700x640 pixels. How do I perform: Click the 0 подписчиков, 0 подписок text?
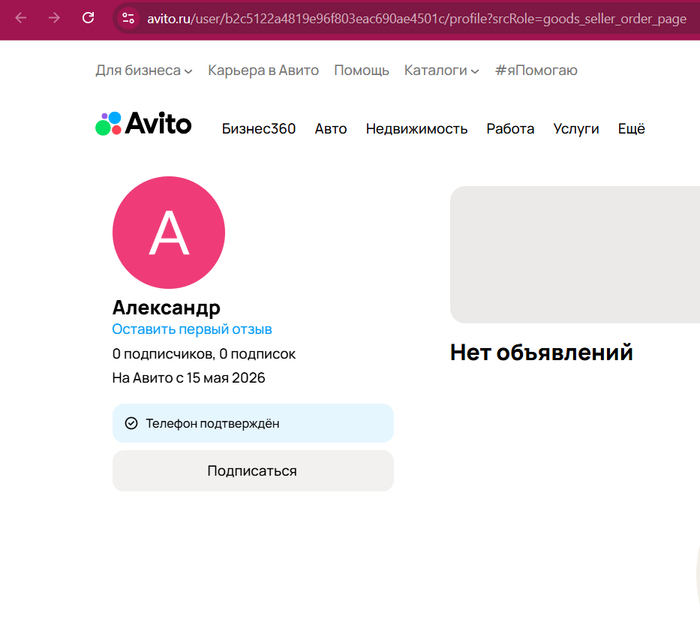pyautogui.click(x=204, y=354)
